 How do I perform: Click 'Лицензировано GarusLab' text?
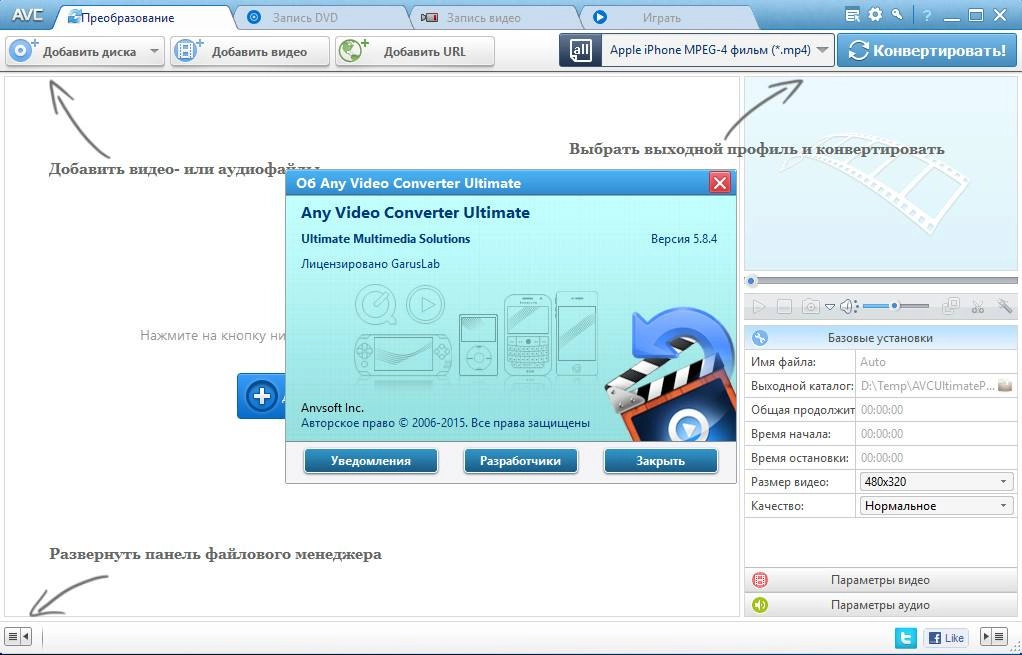point(370,264)
